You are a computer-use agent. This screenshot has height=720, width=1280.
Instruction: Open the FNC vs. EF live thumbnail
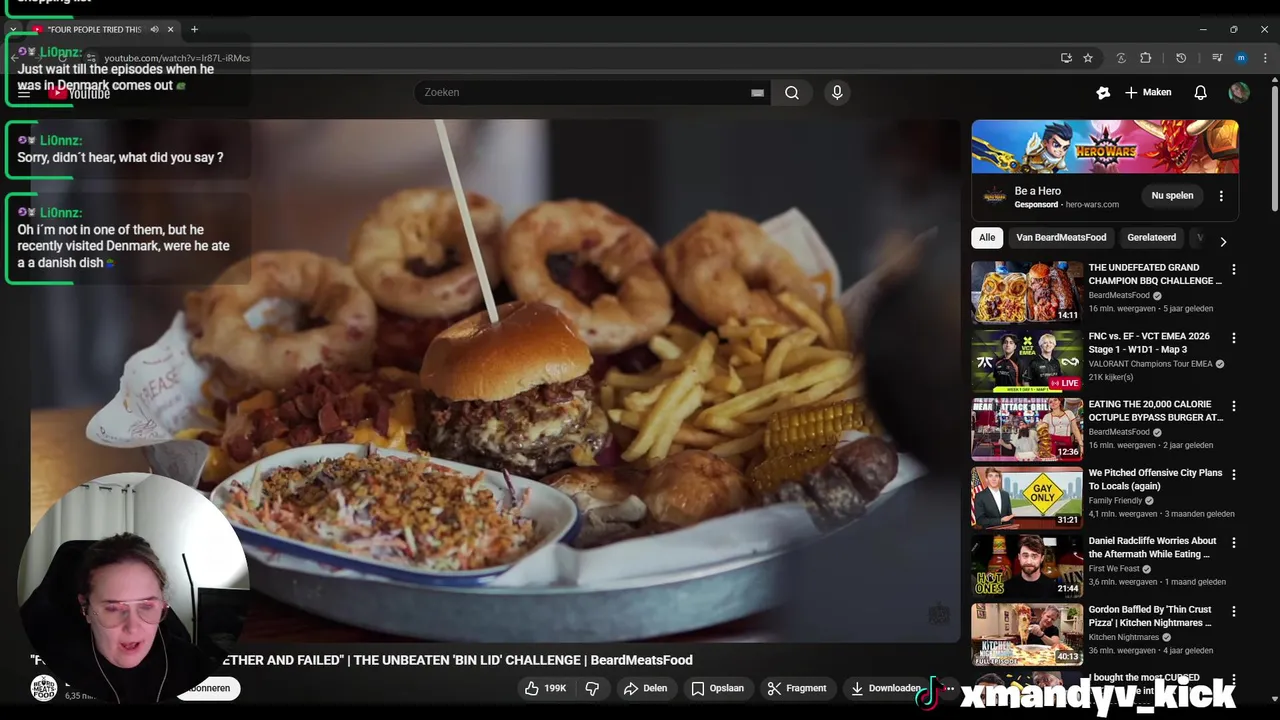[1027, 360]
